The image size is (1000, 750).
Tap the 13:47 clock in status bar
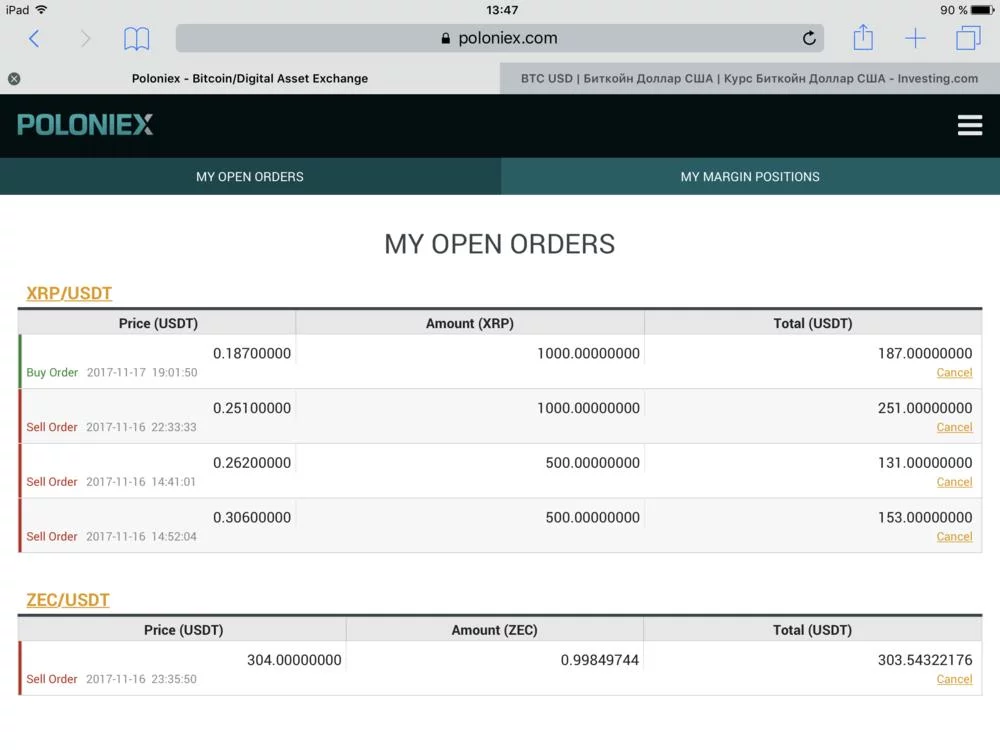[x=502, y=10]
